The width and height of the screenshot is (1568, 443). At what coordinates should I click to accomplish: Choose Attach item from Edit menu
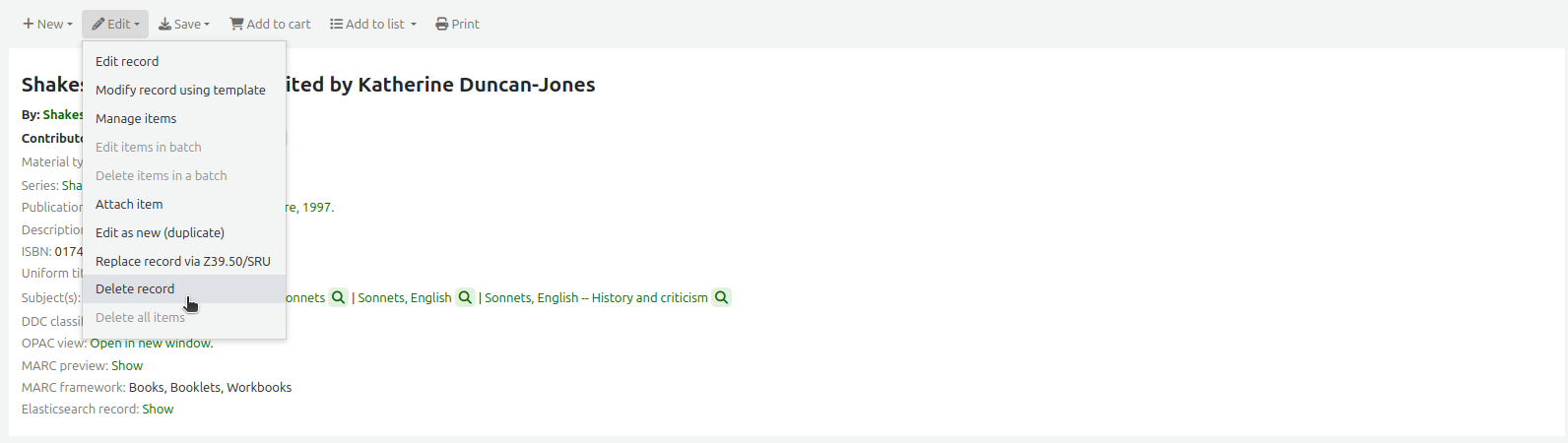(129, 204)
